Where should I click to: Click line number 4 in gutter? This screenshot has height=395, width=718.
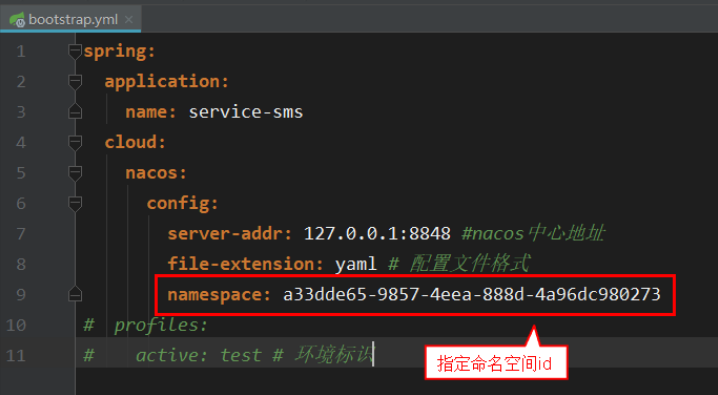click(x=21, y=142)
